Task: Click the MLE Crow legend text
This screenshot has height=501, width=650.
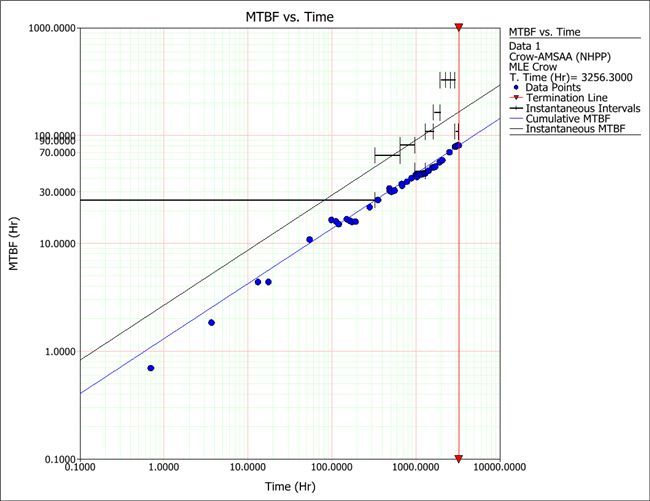Action: [x=536, y=67]
